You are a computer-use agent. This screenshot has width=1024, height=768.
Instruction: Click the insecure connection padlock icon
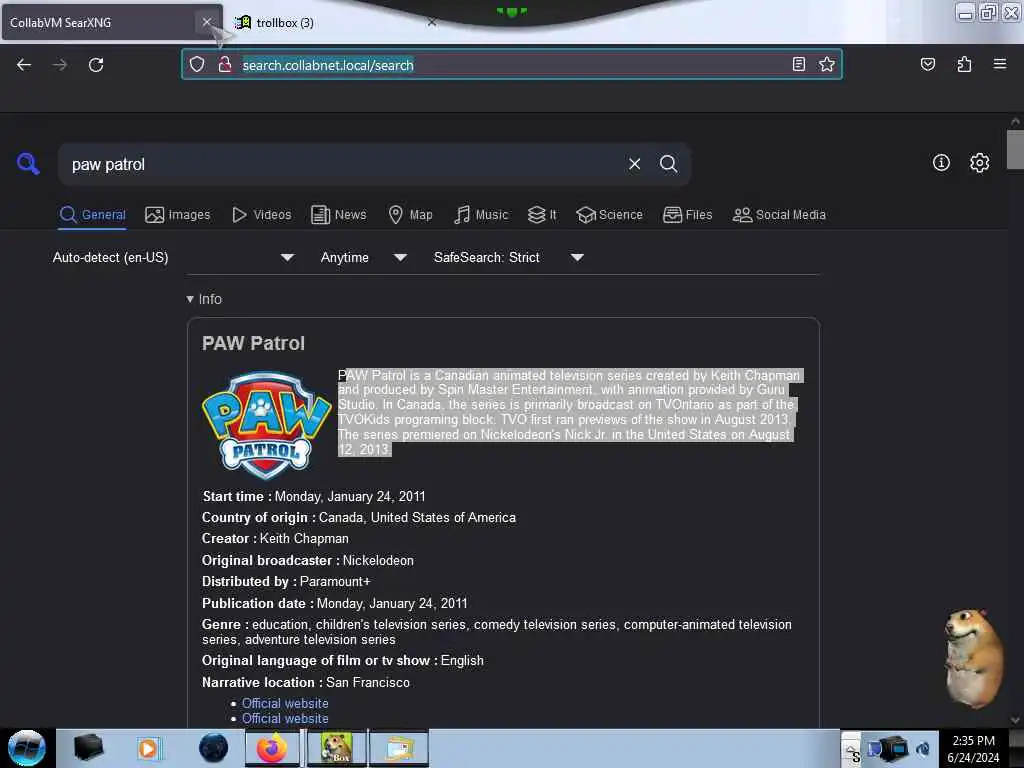pyautogui.click(x=225, y=64)
